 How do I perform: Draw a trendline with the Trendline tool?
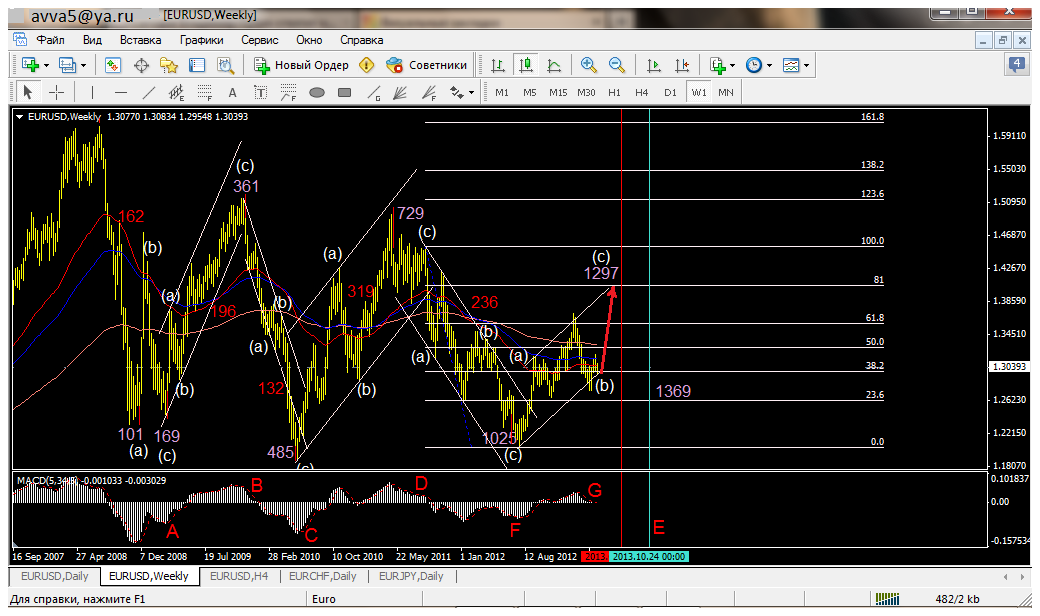(149, 93)
